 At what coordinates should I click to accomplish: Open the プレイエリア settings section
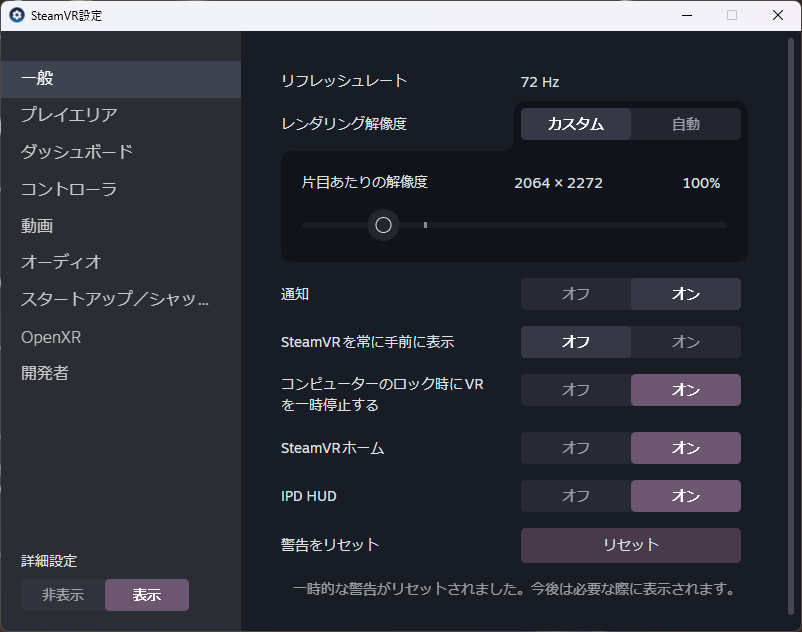pos(121,115)
